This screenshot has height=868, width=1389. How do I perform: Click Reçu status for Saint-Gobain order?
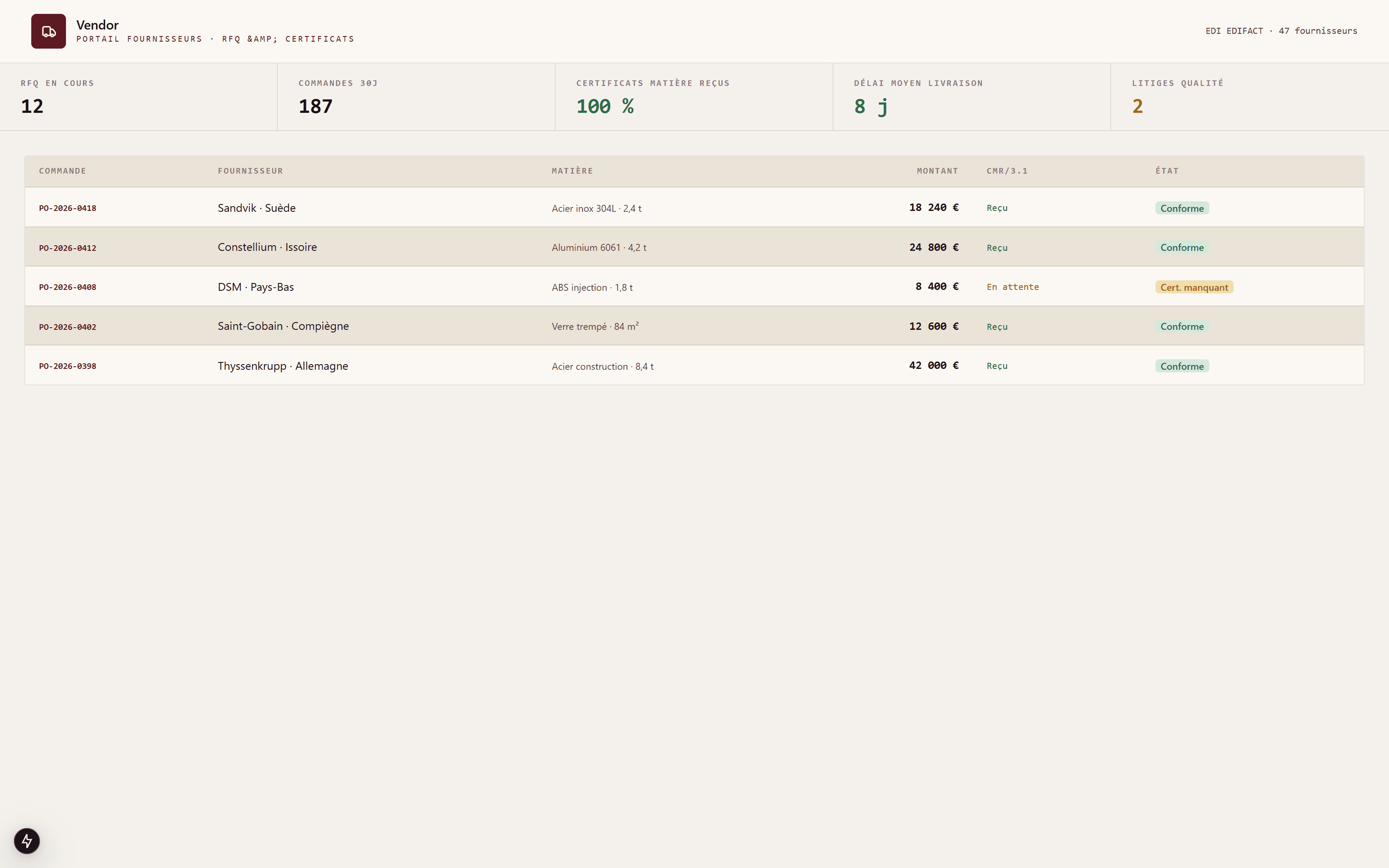pyautogui.click(x=997, y=327)
